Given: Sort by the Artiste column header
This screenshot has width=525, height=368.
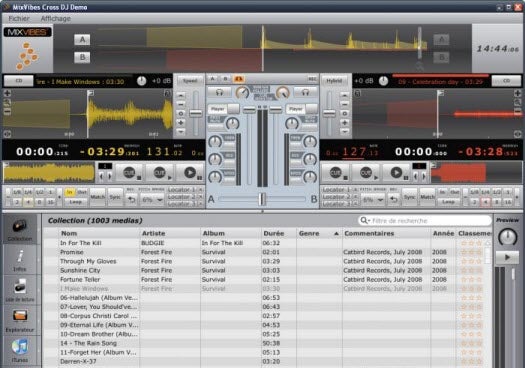Looking at the screenshot, I should coord(169,233).
